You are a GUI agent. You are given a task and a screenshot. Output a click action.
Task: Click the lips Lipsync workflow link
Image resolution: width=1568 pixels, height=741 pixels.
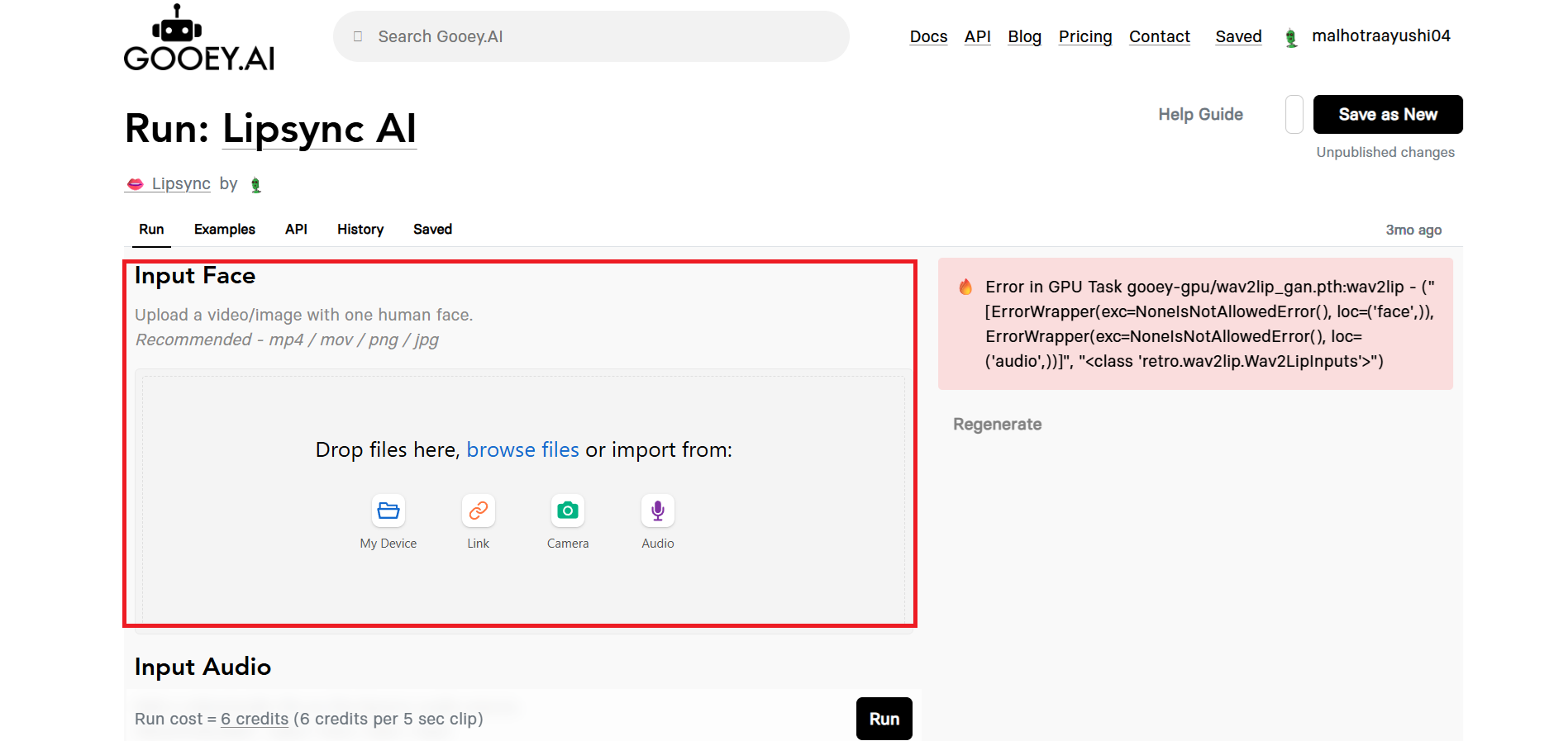169,183
